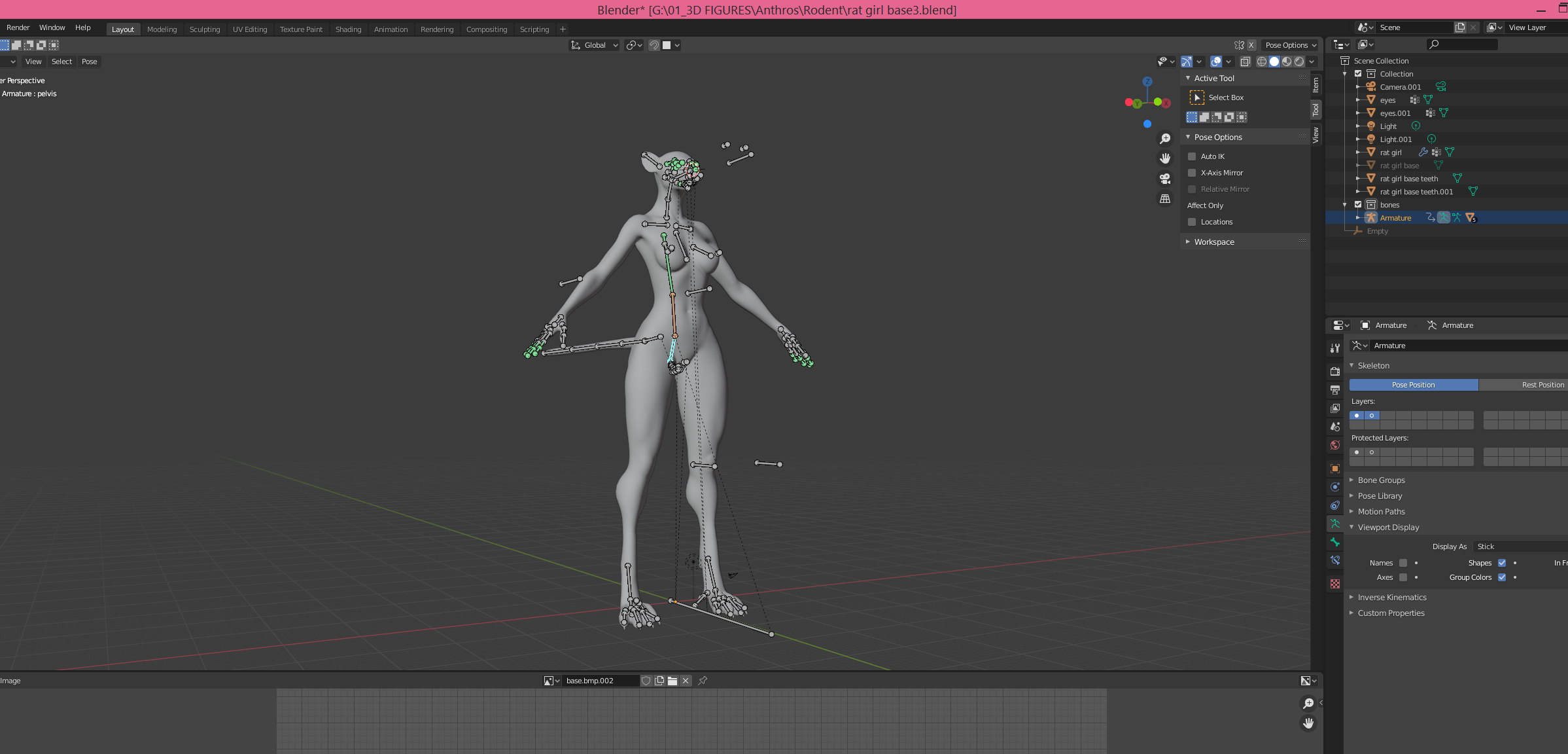Viewport: 1568px width, 754px height.
Task: Enable the Auto IK checkbox
Action: [1192, 156]
